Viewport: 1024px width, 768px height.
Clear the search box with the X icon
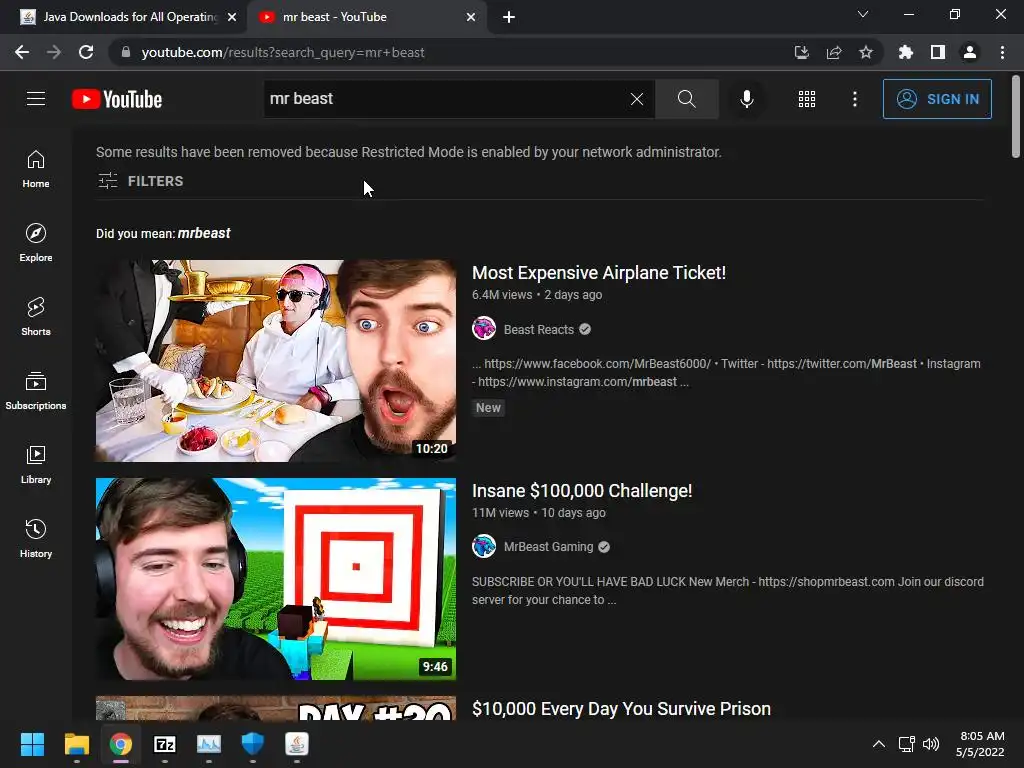coord(637,99)
